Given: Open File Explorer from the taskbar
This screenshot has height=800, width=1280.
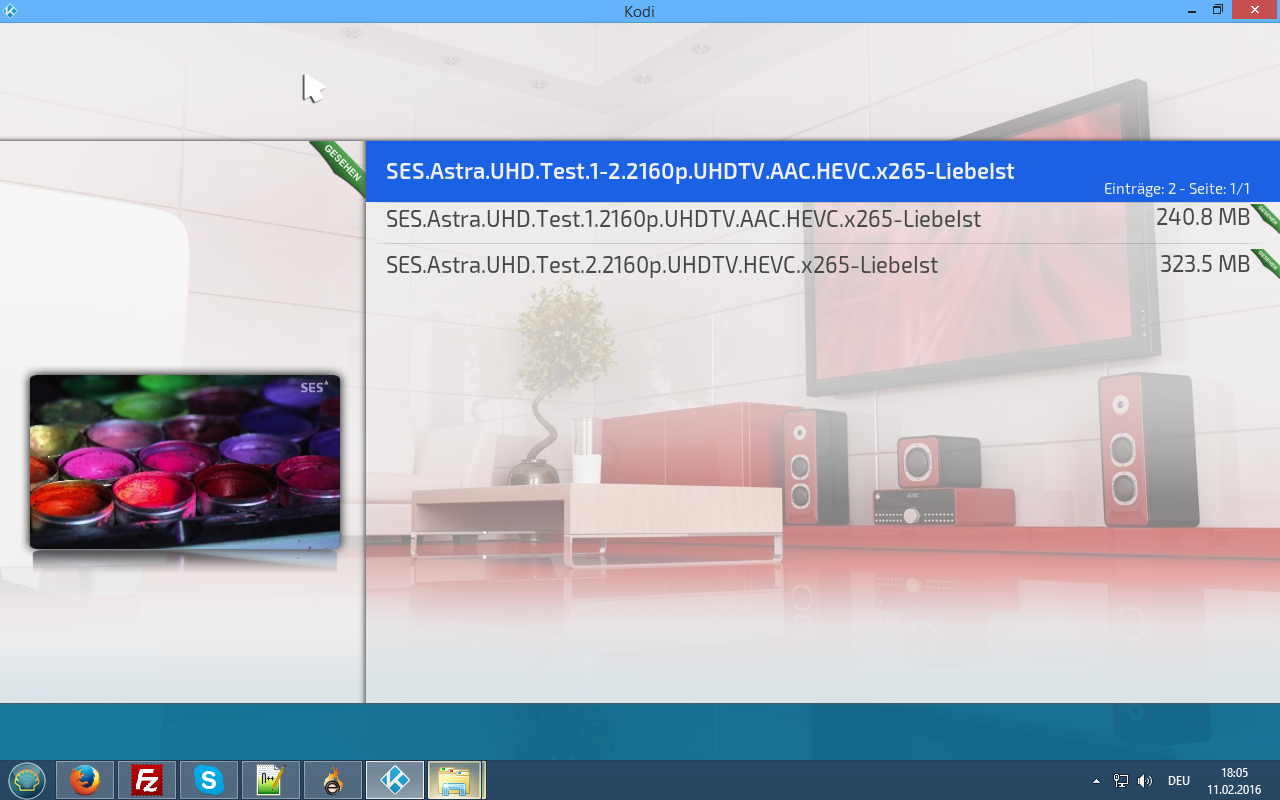Looking at the screenshot, I should tap(457, 780).
